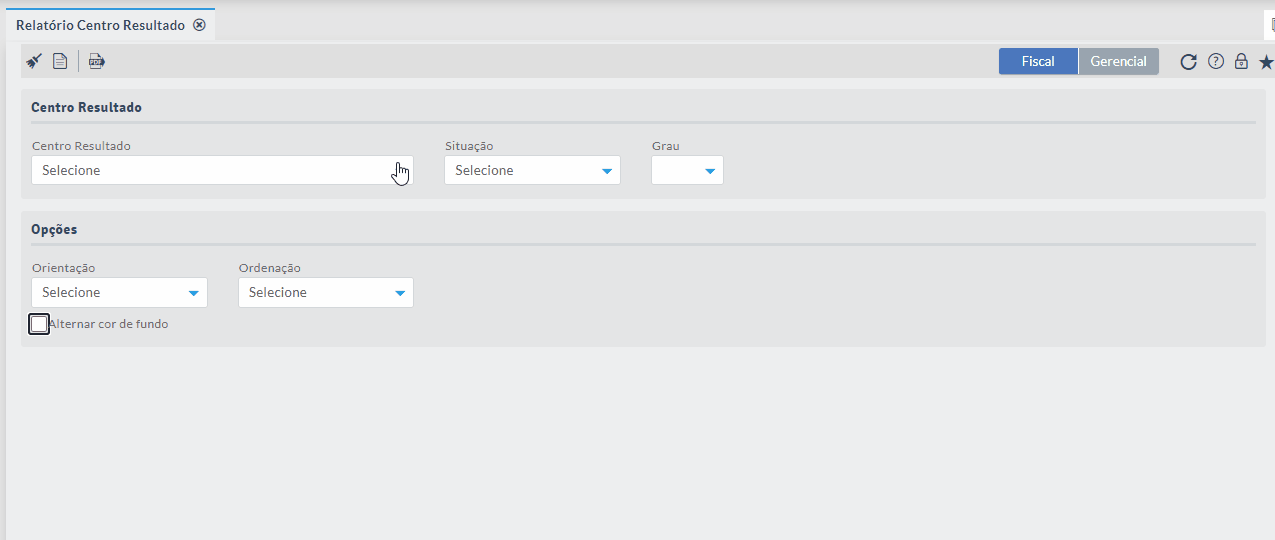Click the Opções section header

pyautogui.click(x=54, y=229)
